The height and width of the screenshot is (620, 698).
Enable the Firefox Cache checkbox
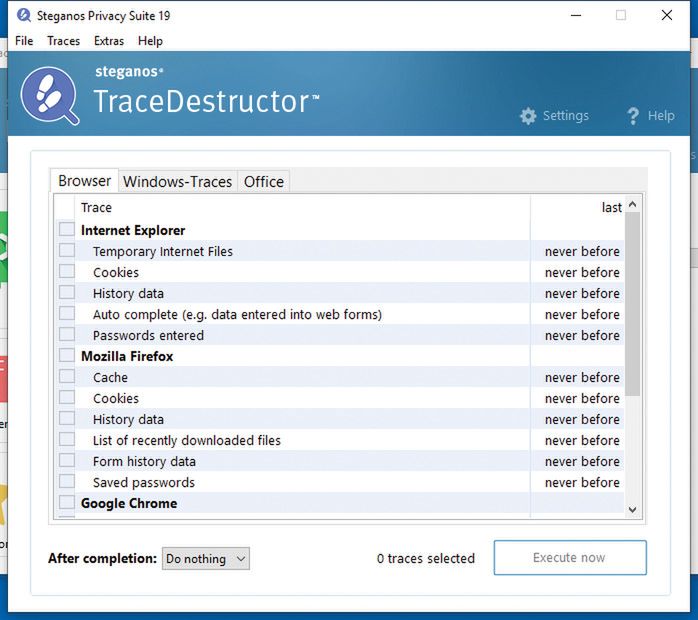(x=67, y=376)
